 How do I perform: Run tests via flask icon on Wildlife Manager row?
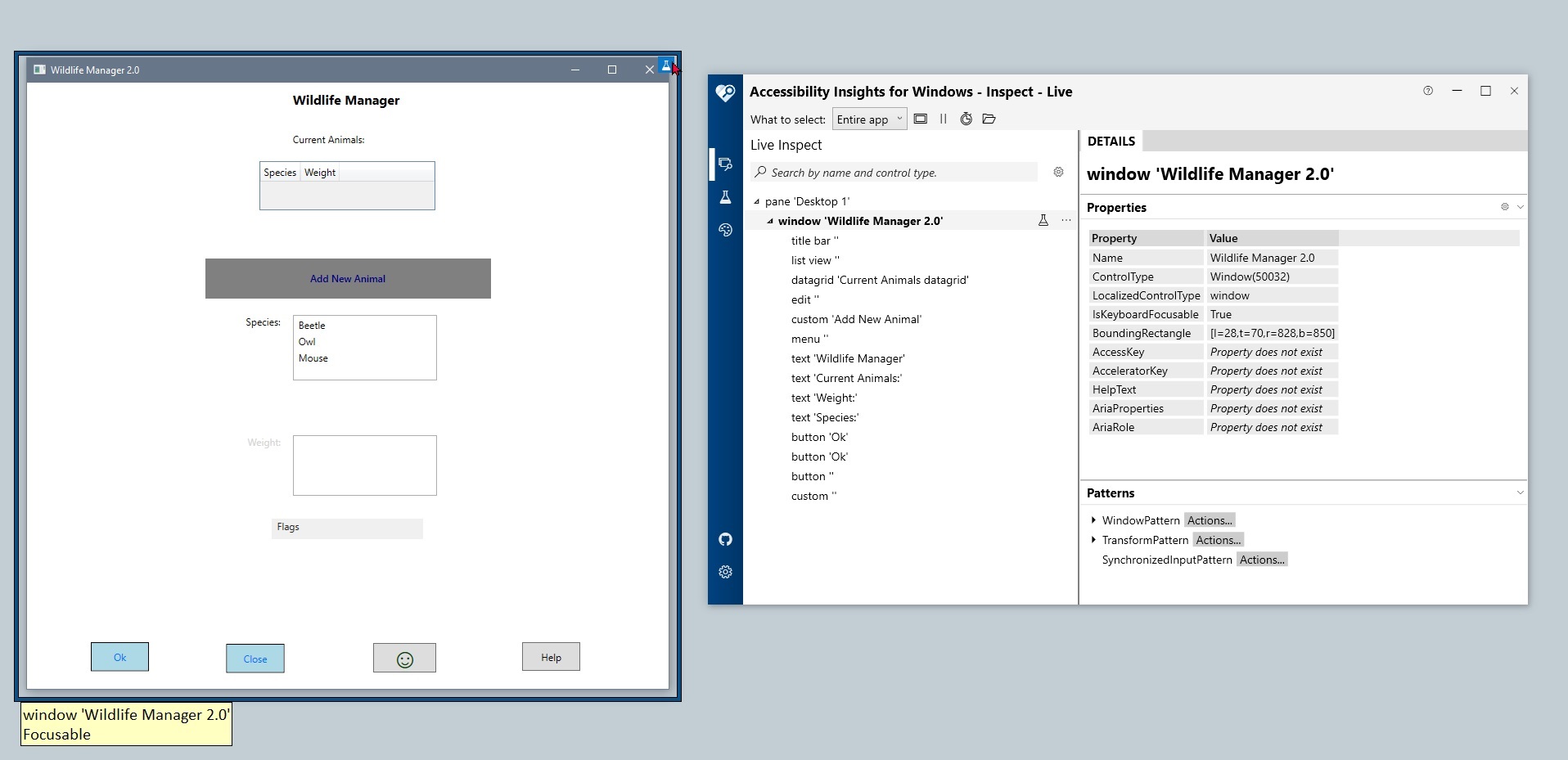click(1043, 220)
